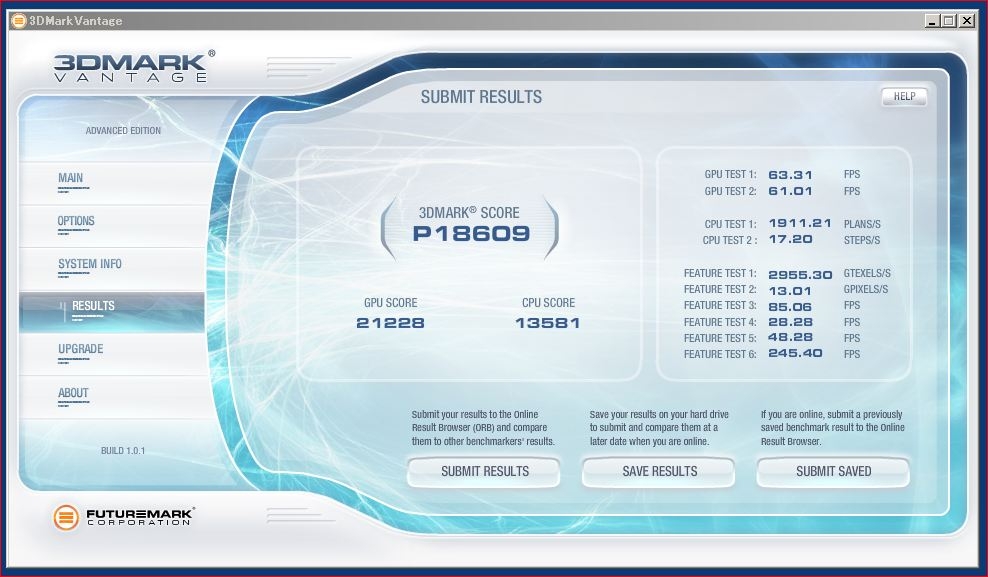
Task: Click Feature Test 2 value 13.01
Action: [x=790, y=291]
